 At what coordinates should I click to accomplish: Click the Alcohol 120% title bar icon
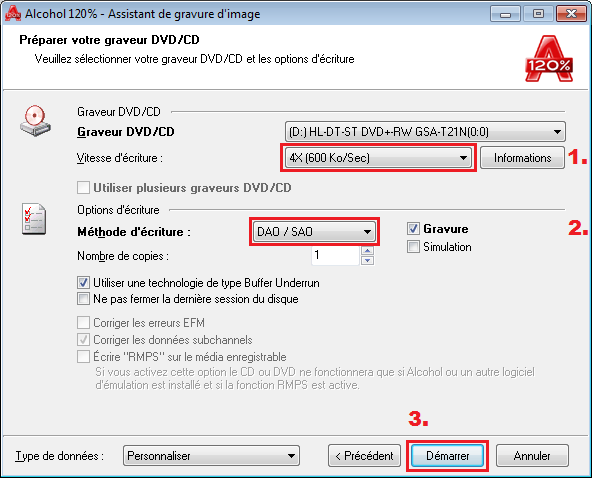pyautogui.click(x=13, y=14)
